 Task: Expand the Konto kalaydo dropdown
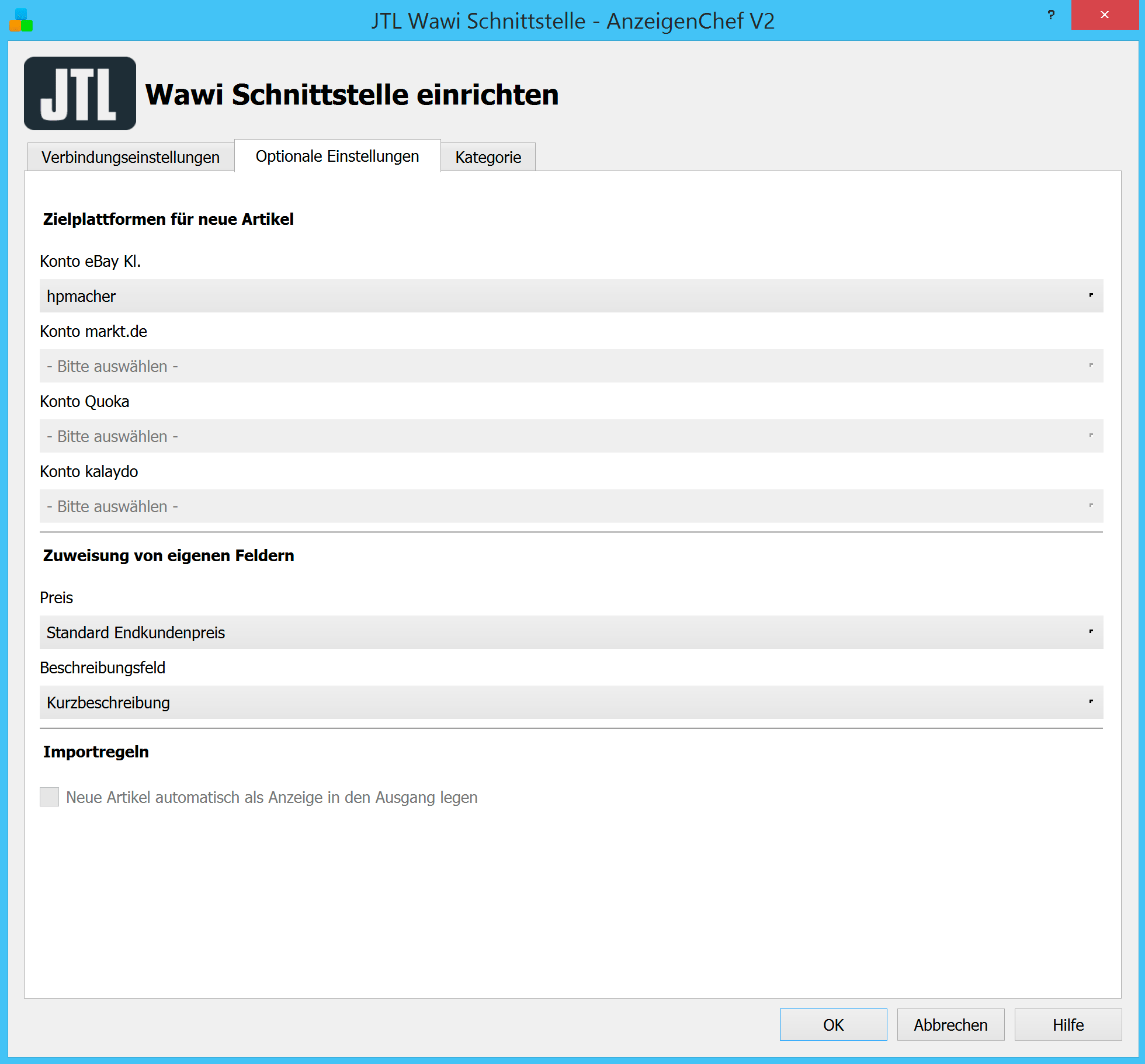tap(571, 506)
